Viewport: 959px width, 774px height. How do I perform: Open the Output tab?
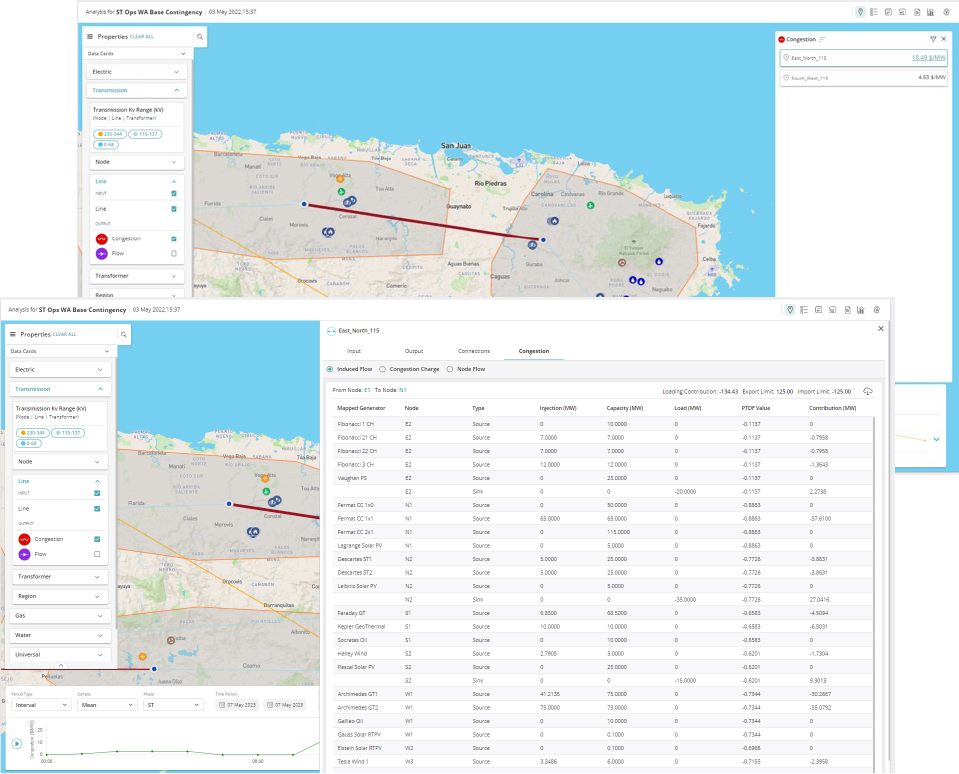(x=413, y=351)
